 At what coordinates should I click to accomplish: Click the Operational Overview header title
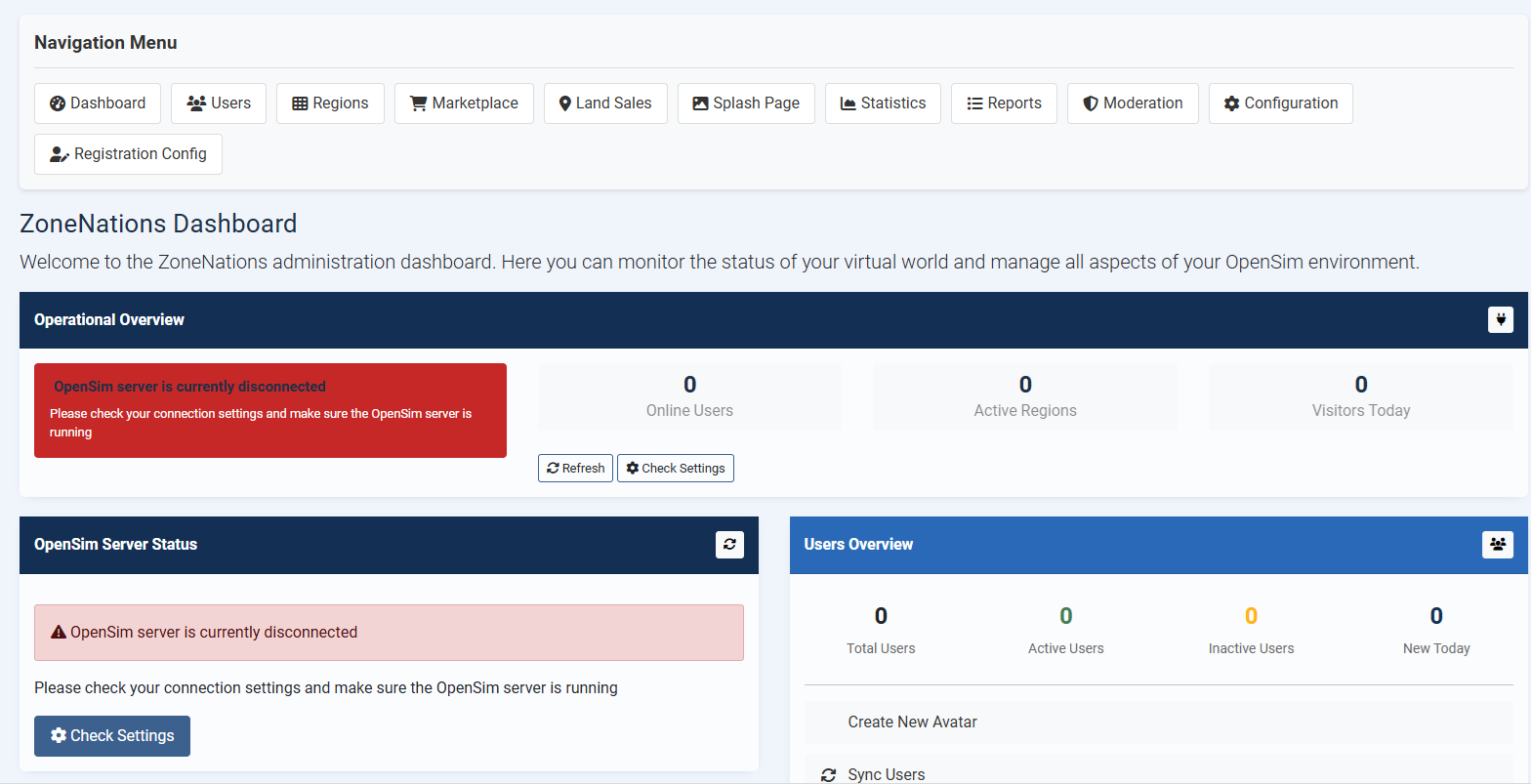109,320
